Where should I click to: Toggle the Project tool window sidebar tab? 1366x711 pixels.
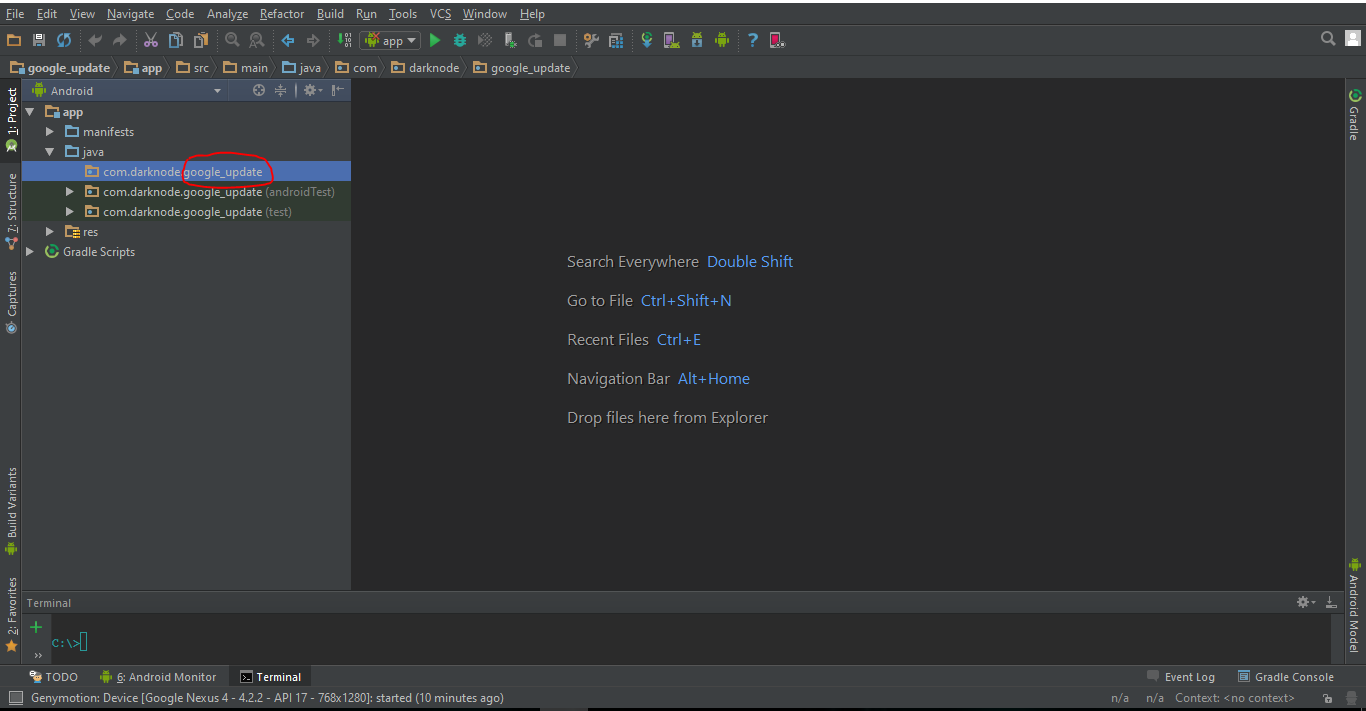pos(12,112)
